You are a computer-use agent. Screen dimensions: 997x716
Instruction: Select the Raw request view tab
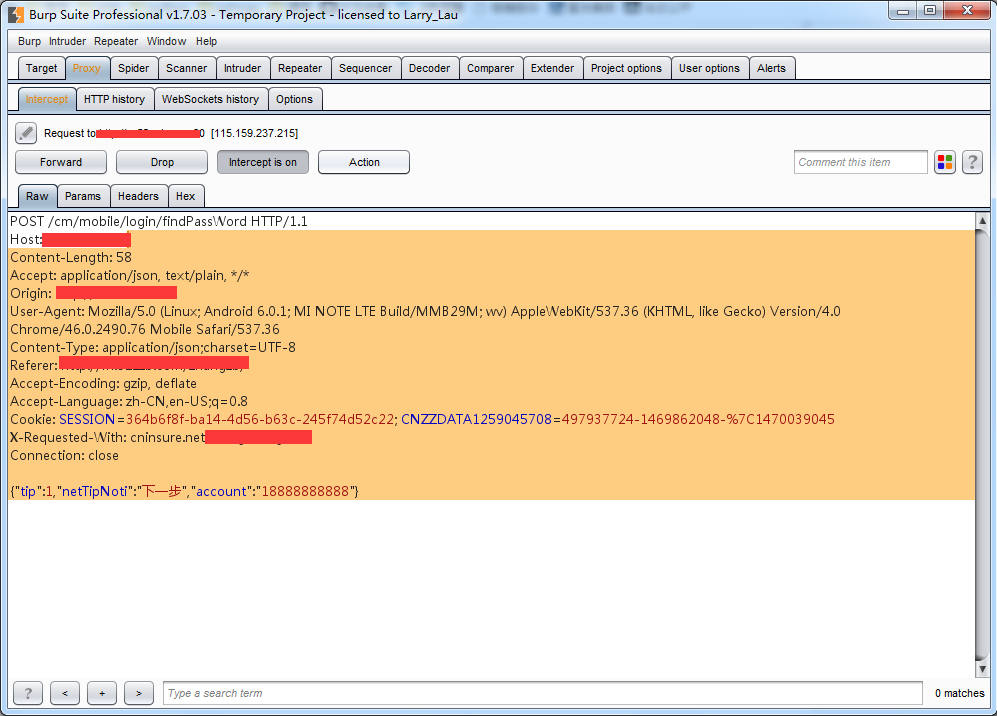[37, 196]
